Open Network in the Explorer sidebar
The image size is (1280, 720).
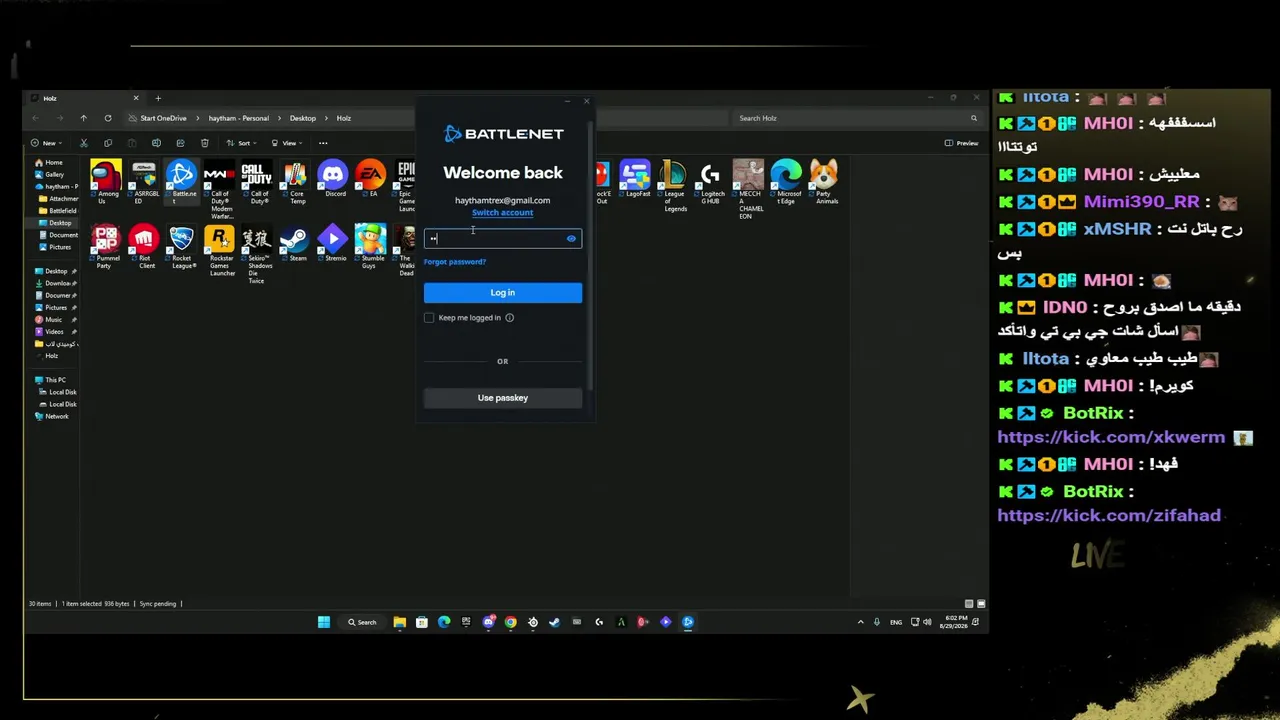pos(52,416)
